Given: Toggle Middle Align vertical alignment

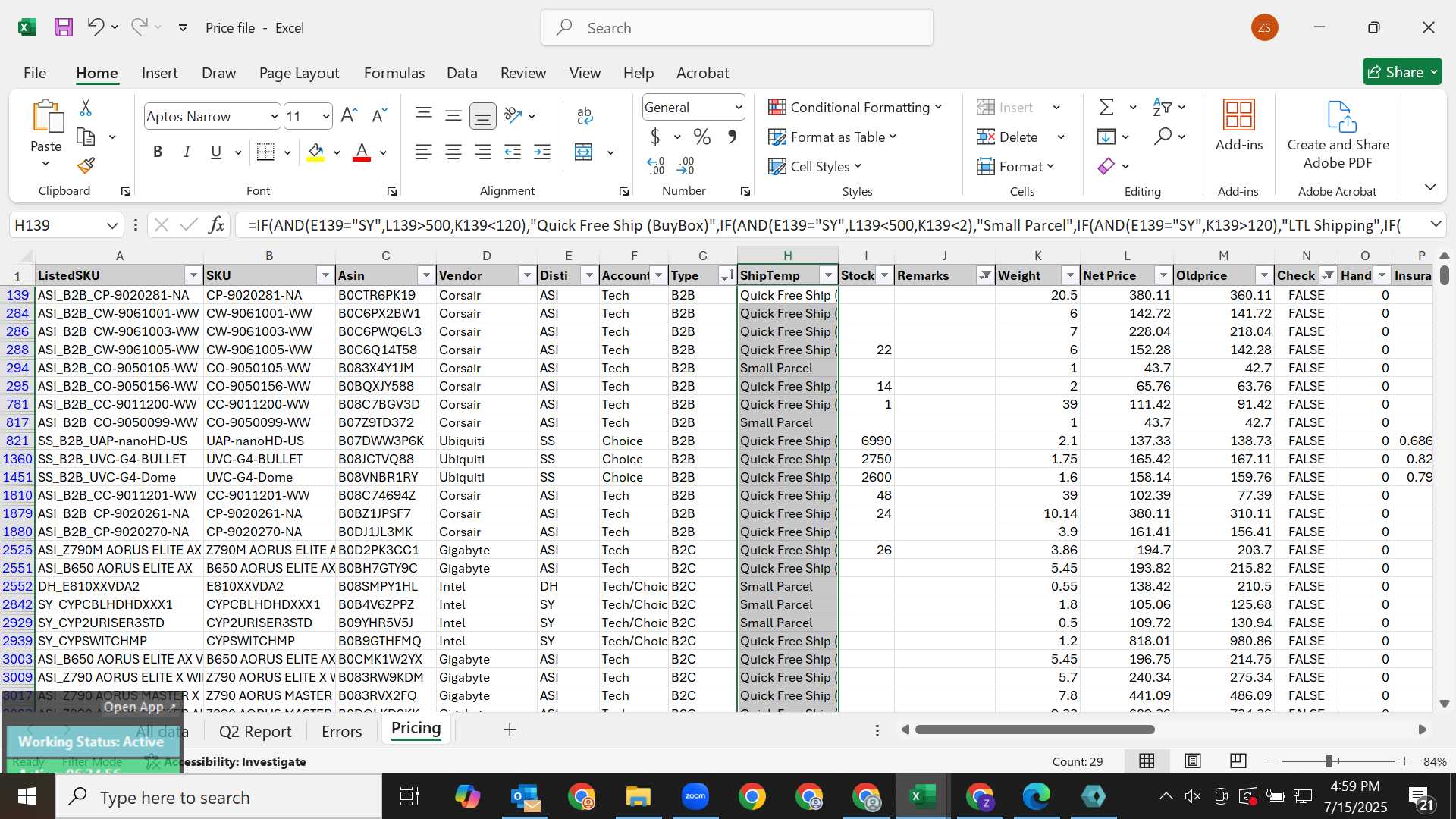Looking at the screenshot, I should (453, 115).
